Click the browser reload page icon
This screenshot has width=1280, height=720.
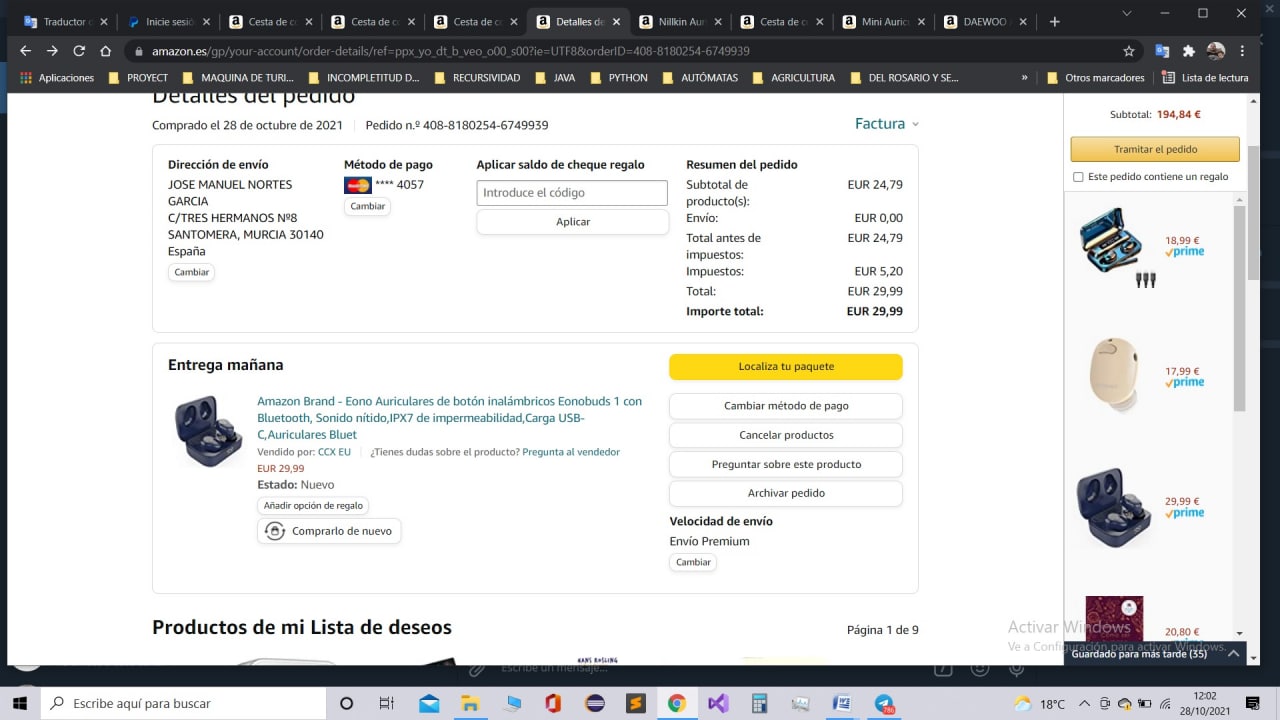click(79, 51)
